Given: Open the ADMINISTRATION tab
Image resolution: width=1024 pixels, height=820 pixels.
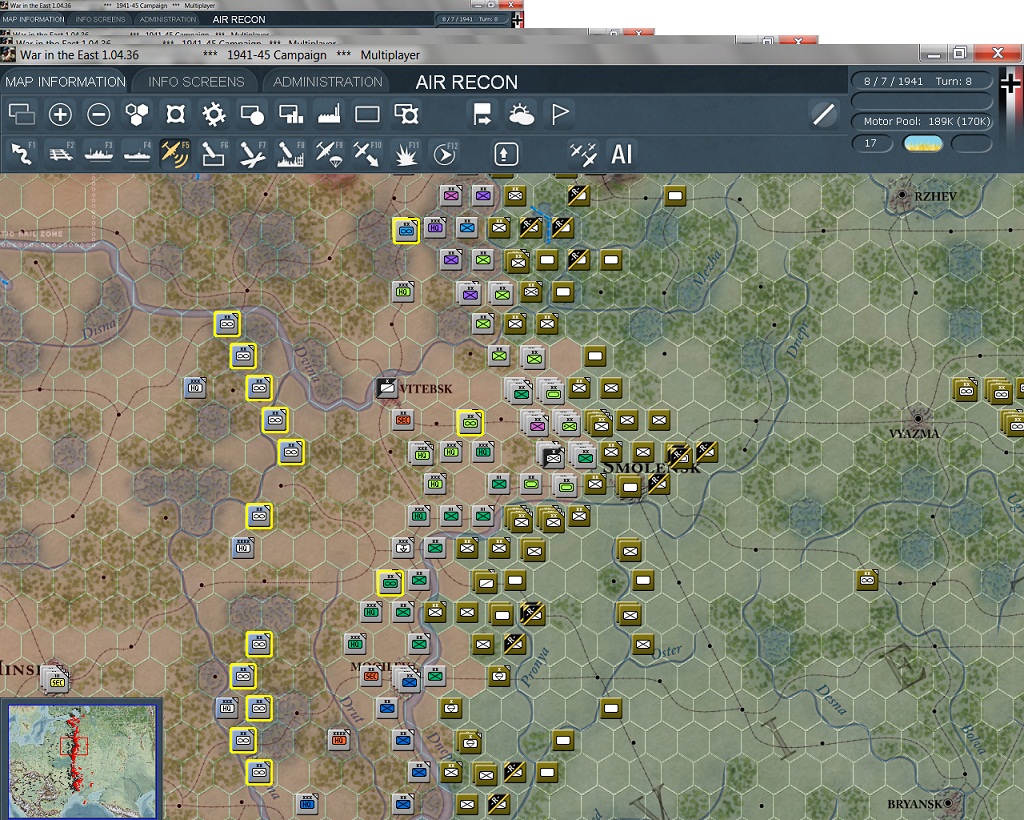Looking at the screenshot, I should pos(328,82).
